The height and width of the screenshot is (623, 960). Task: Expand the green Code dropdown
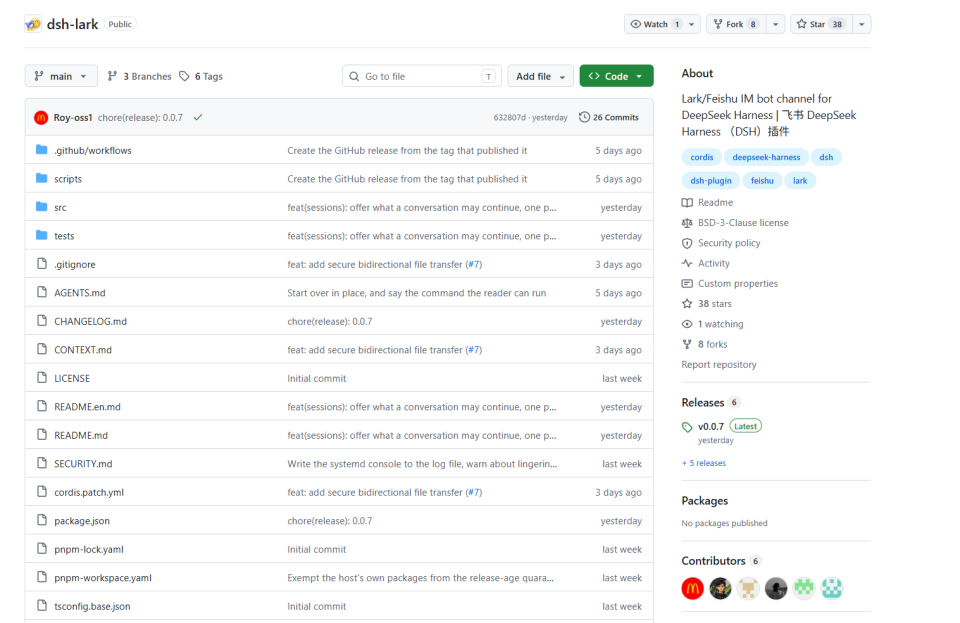coord(616,76)
